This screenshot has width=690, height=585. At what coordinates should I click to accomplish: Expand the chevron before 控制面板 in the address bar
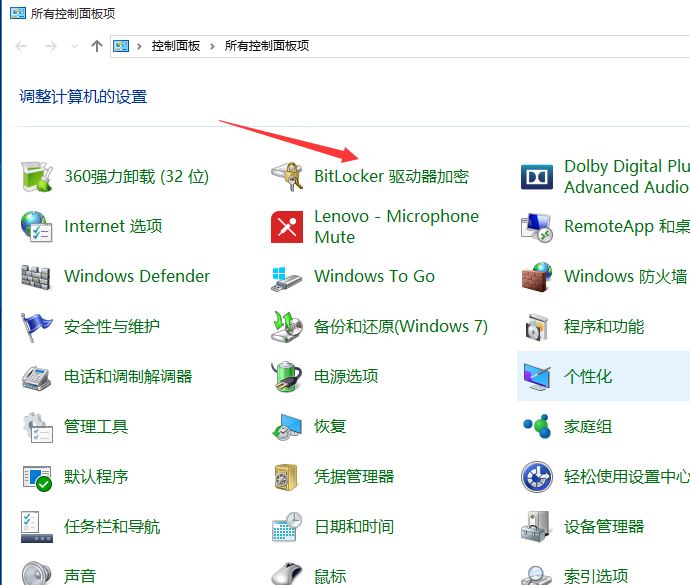[x=139, y=46]
